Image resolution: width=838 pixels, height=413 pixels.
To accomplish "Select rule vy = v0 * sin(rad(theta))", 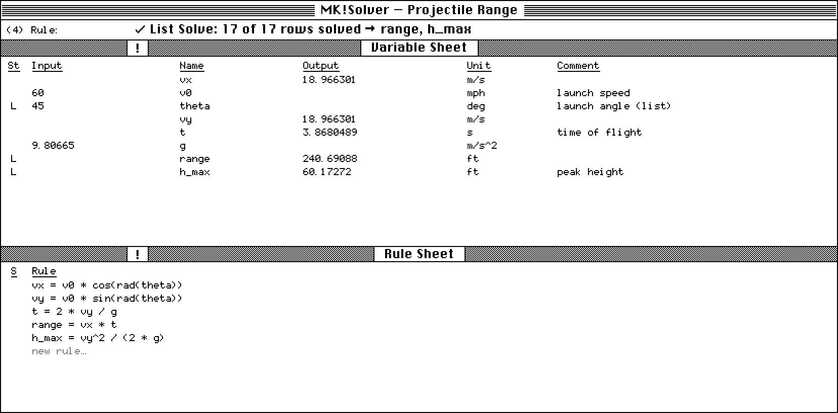I will [107, 298].
